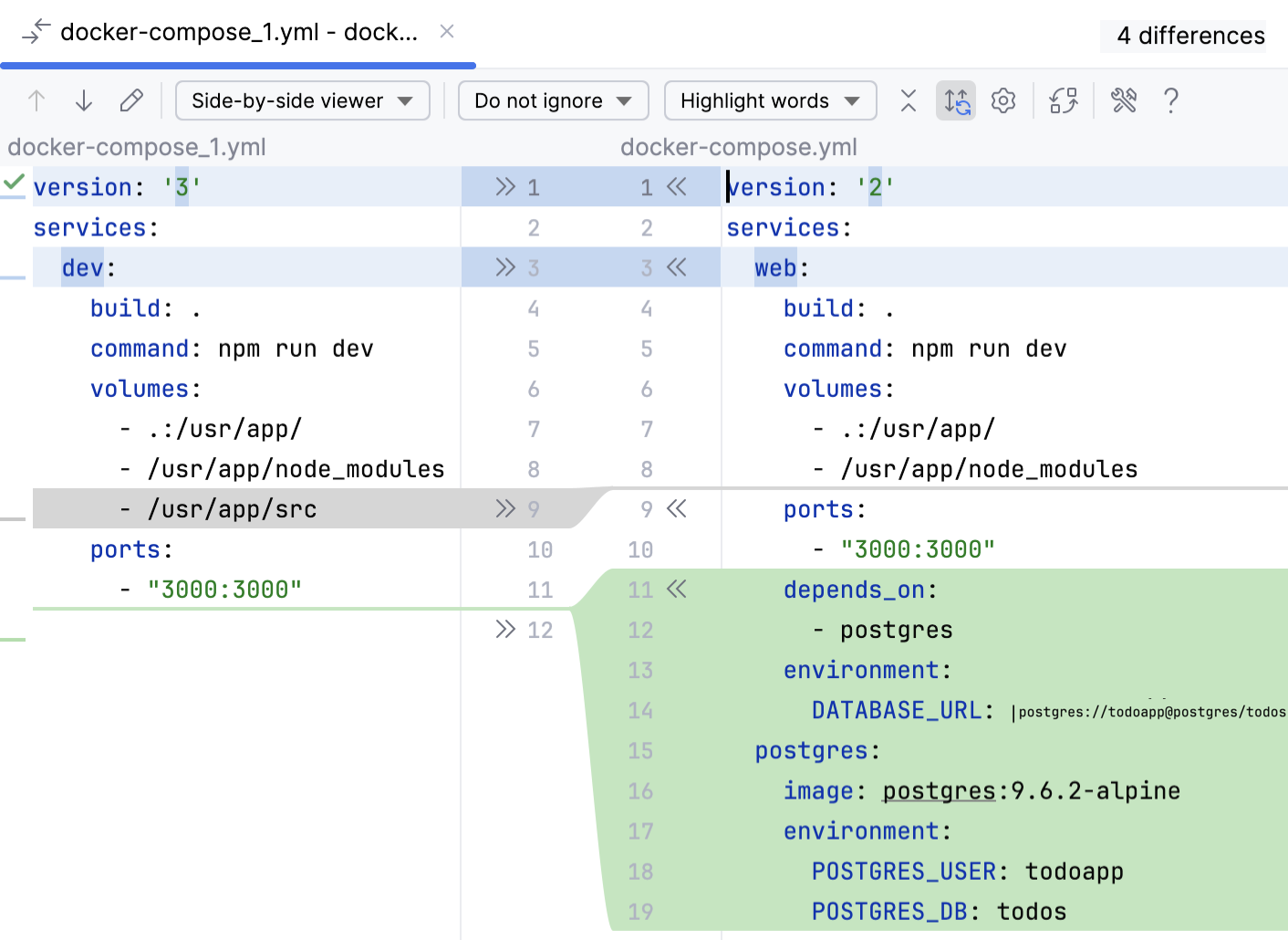This screenshot has width=1288, height=940.
Task: Open Highlight words dropdown
Action: tap(770, 100)
